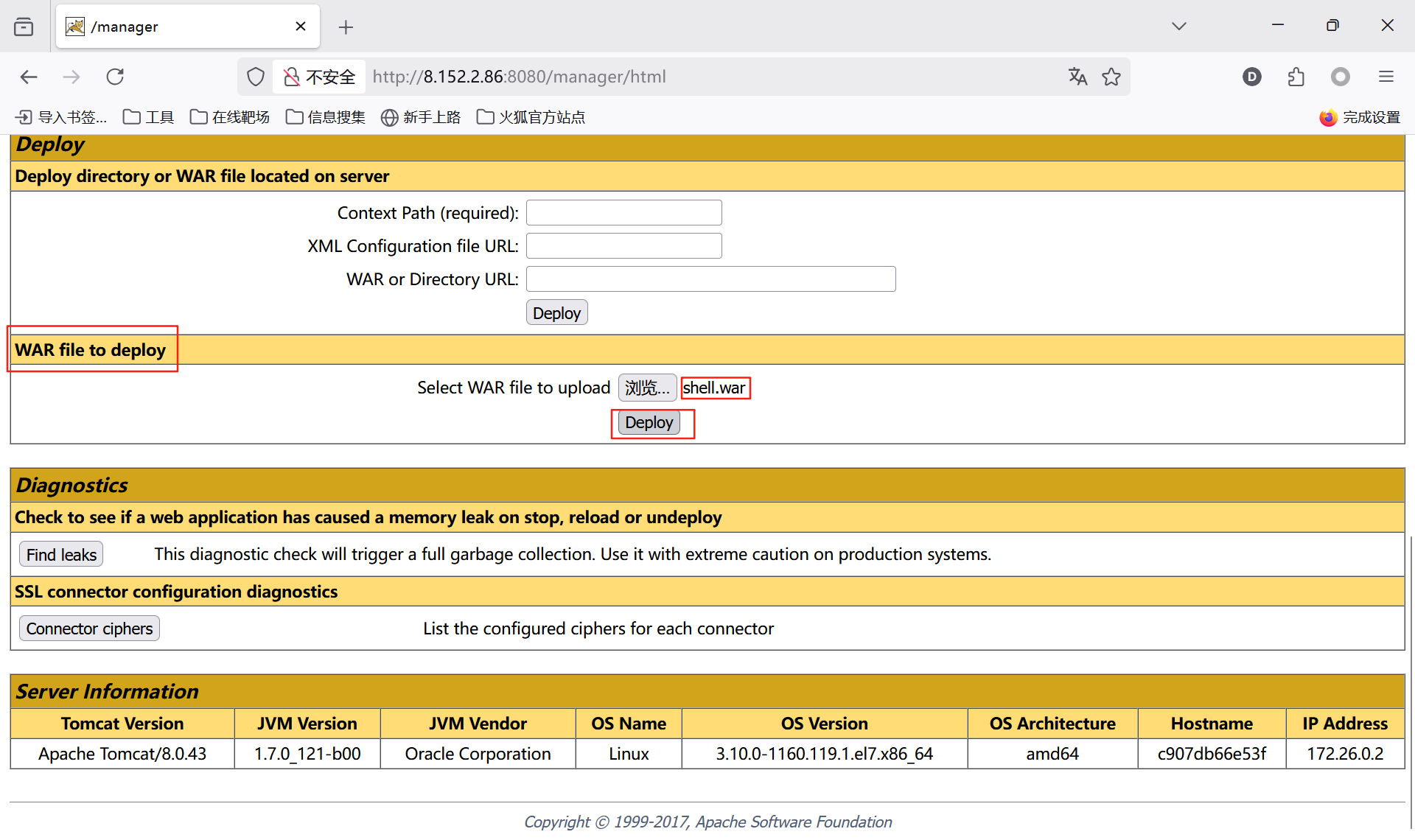Click the OS version 3.10.0-1160.119.1.el7.x86_64 cell
The height and width of the screenshot is (840, 1415).
click(825, 754)
